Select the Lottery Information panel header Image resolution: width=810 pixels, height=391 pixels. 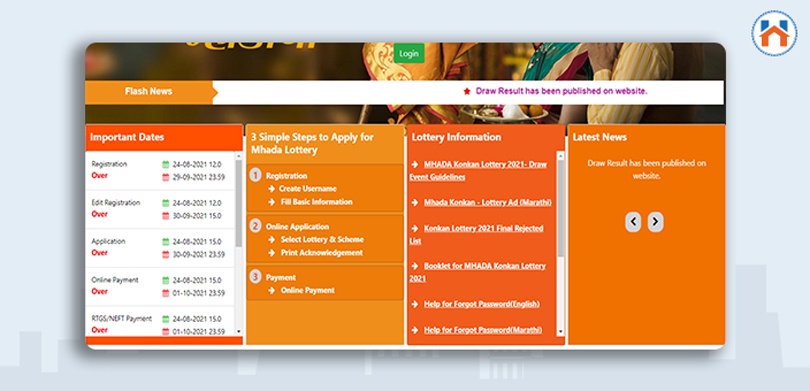click(x=456, y=137)
